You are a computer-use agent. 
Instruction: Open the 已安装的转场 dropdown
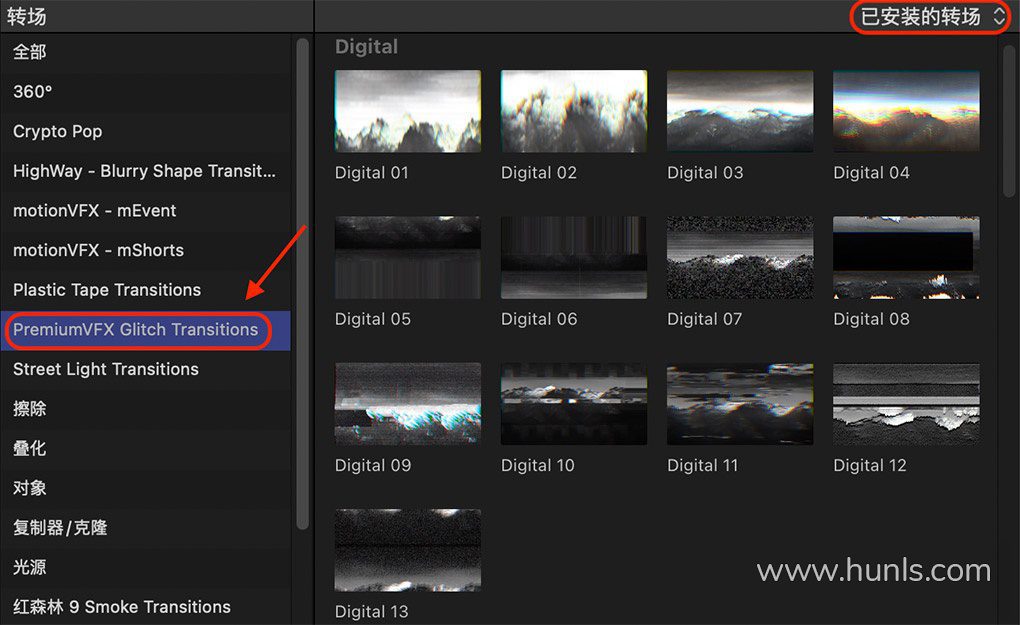pos(932,16)
